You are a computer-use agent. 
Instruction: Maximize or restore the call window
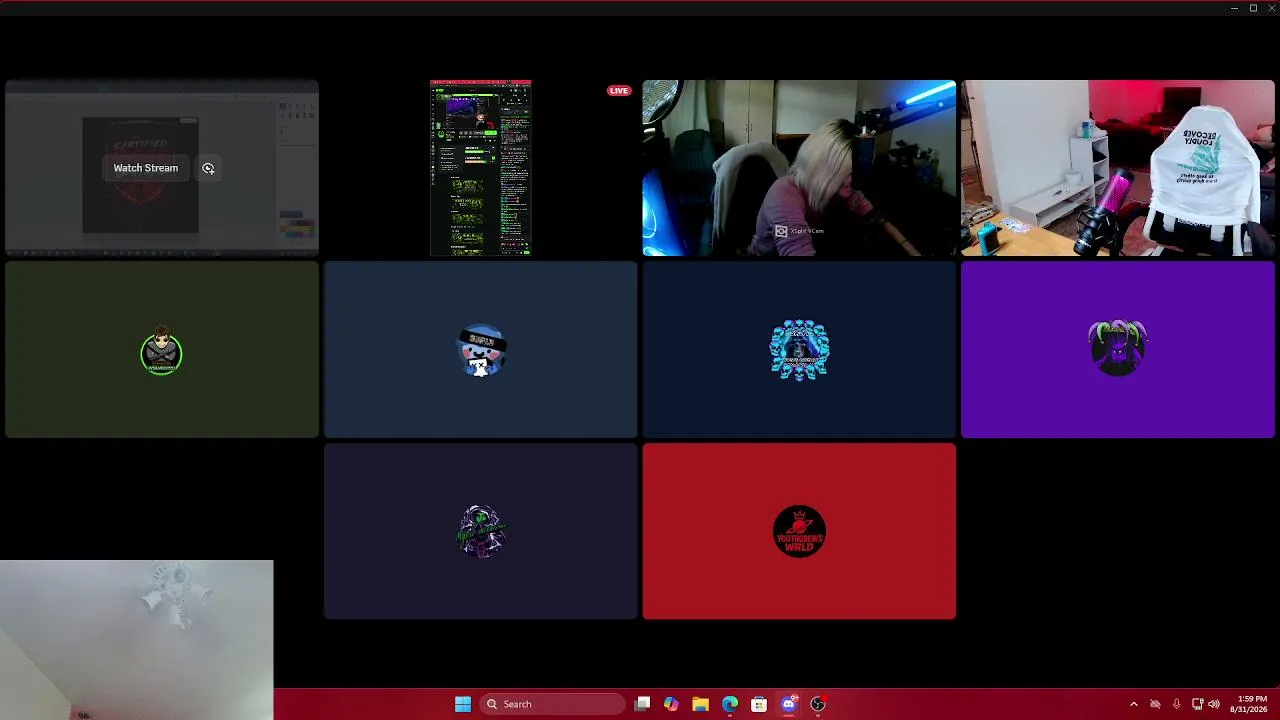click(1253, 8)
